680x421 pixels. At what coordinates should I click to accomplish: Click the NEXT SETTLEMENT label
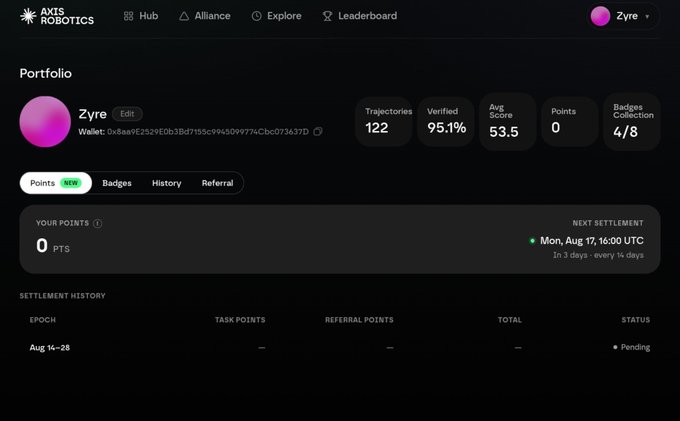pos(608,223)
